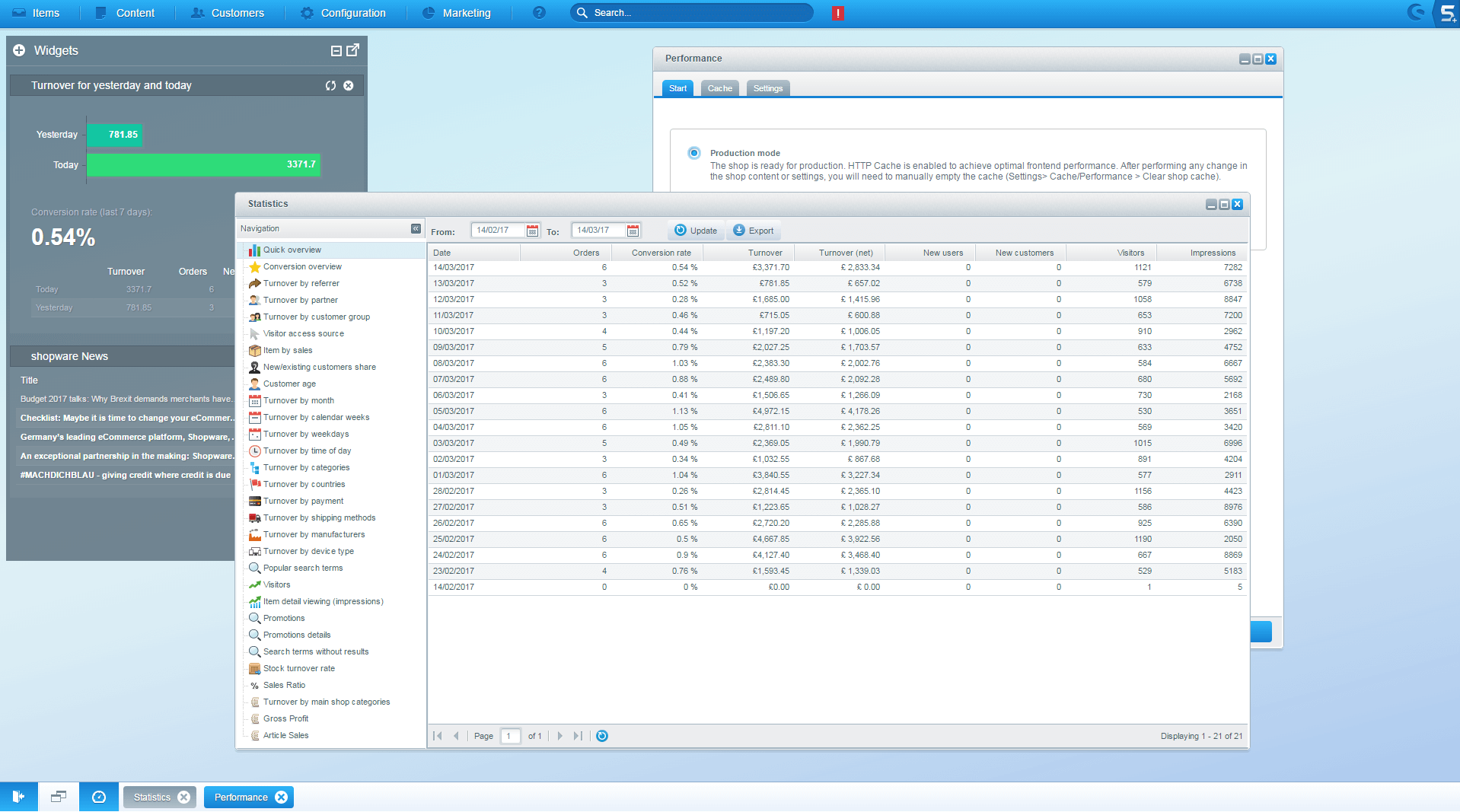
Task: Open Turnover by time of day
Action: click(x=307, y=451)
